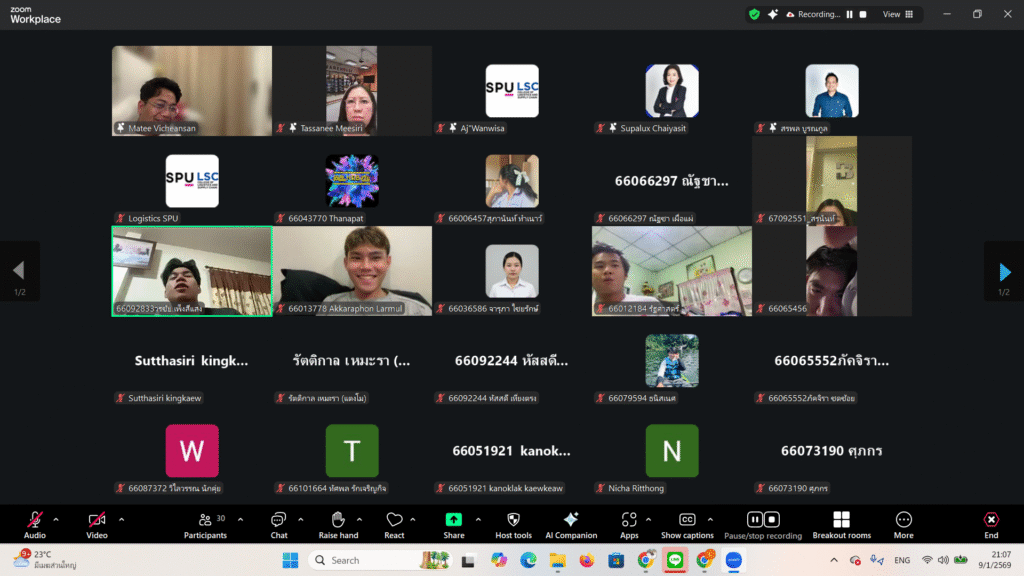Open the More options menu

[x=903, y=522]
